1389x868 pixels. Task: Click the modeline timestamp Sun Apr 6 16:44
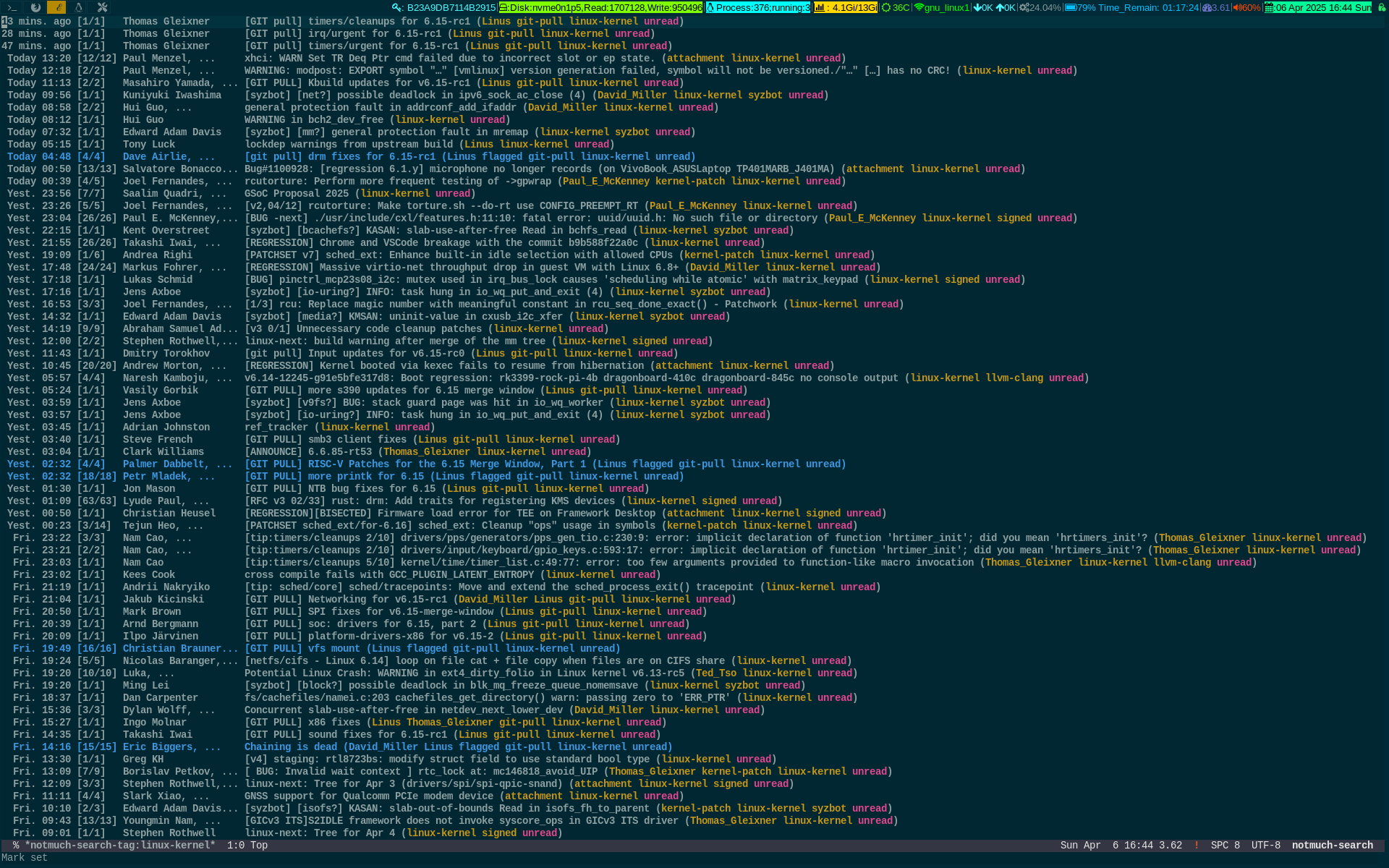(x=1106, y=845)
